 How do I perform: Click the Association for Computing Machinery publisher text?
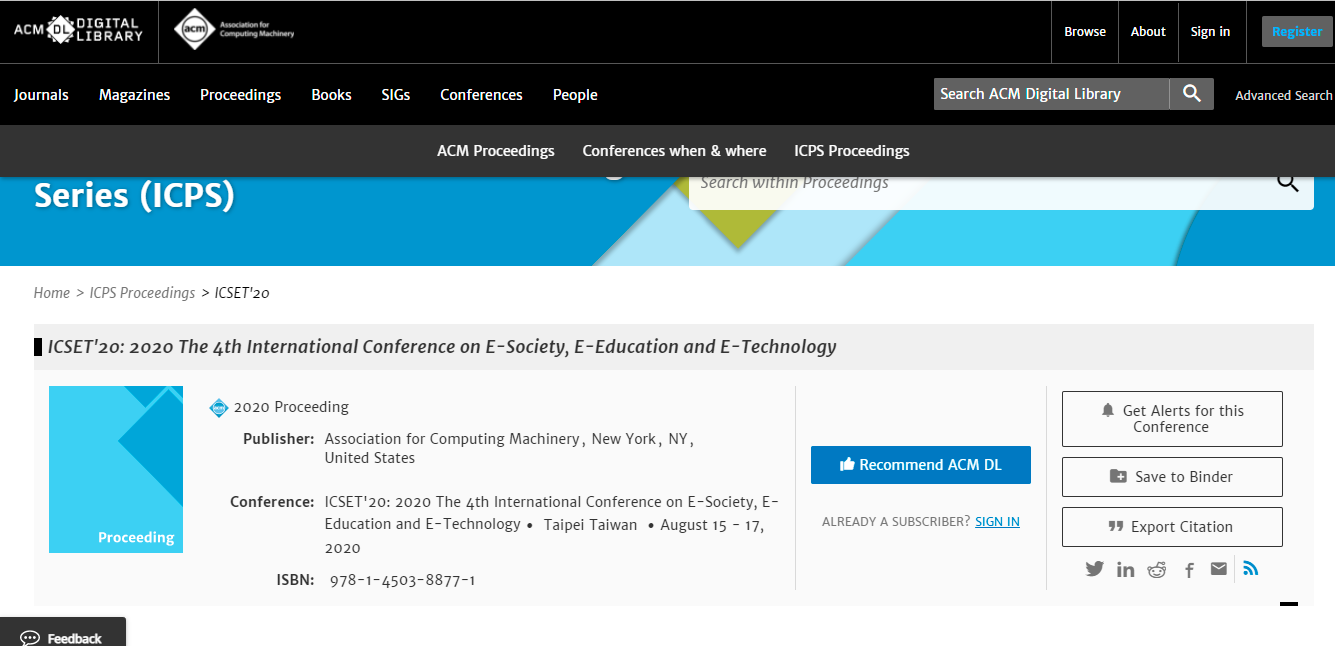(452, 439)
